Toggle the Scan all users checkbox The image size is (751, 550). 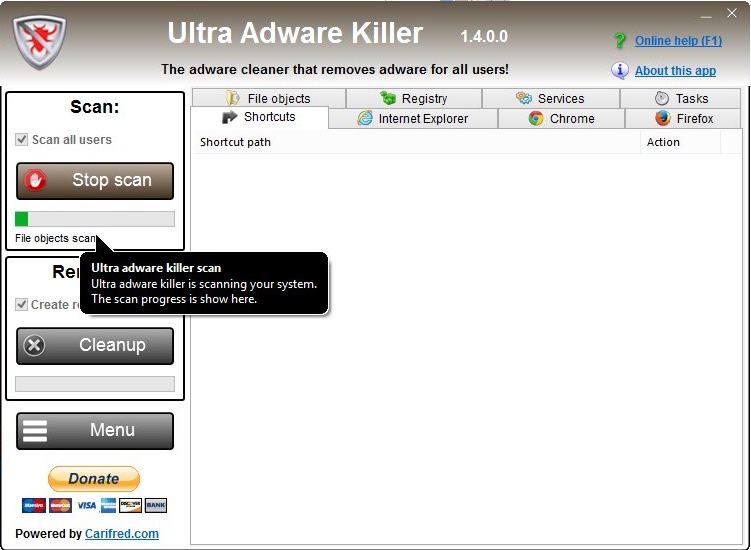(22, 139)
